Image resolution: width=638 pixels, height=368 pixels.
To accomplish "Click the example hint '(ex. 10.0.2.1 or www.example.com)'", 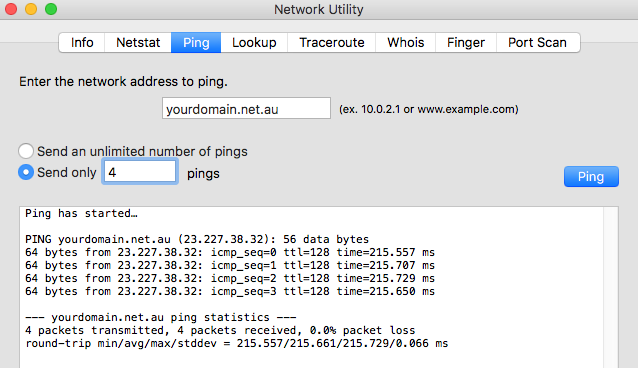I will tap(429, 109).
